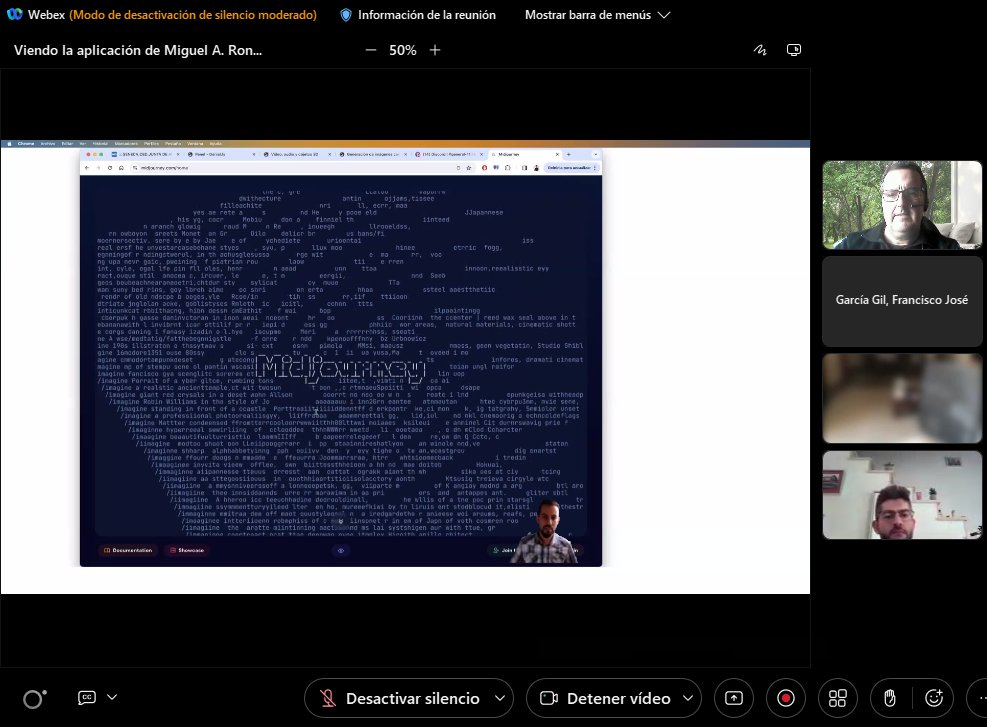Click the Generación de imágenes tab

click(372, 154)
